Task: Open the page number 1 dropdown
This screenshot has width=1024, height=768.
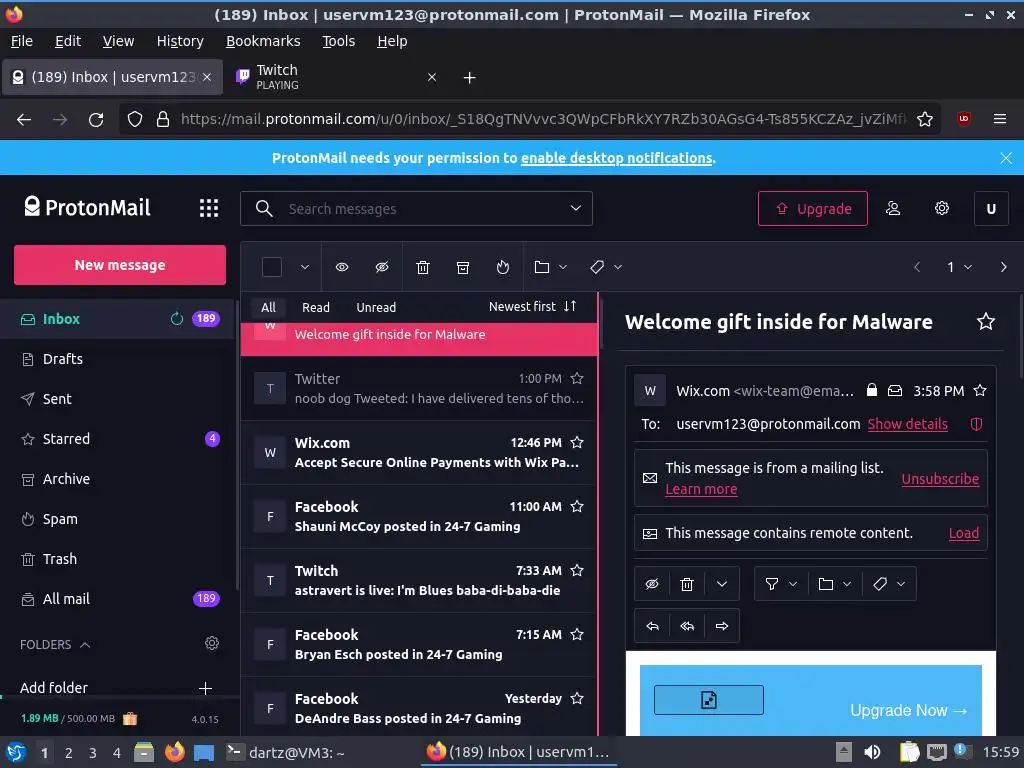Action: (959, 267)
